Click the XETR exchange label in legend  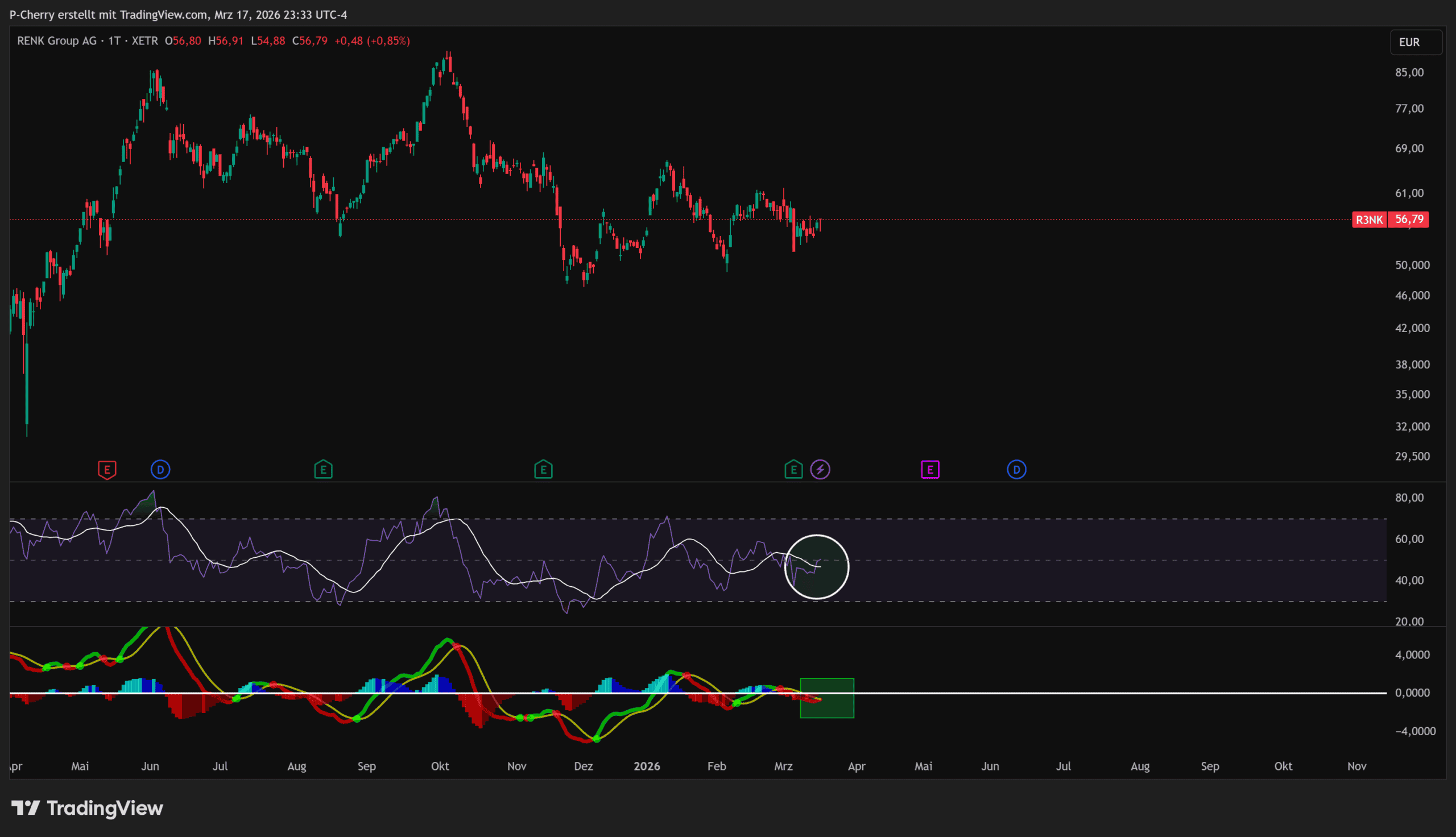pos(145,41)
